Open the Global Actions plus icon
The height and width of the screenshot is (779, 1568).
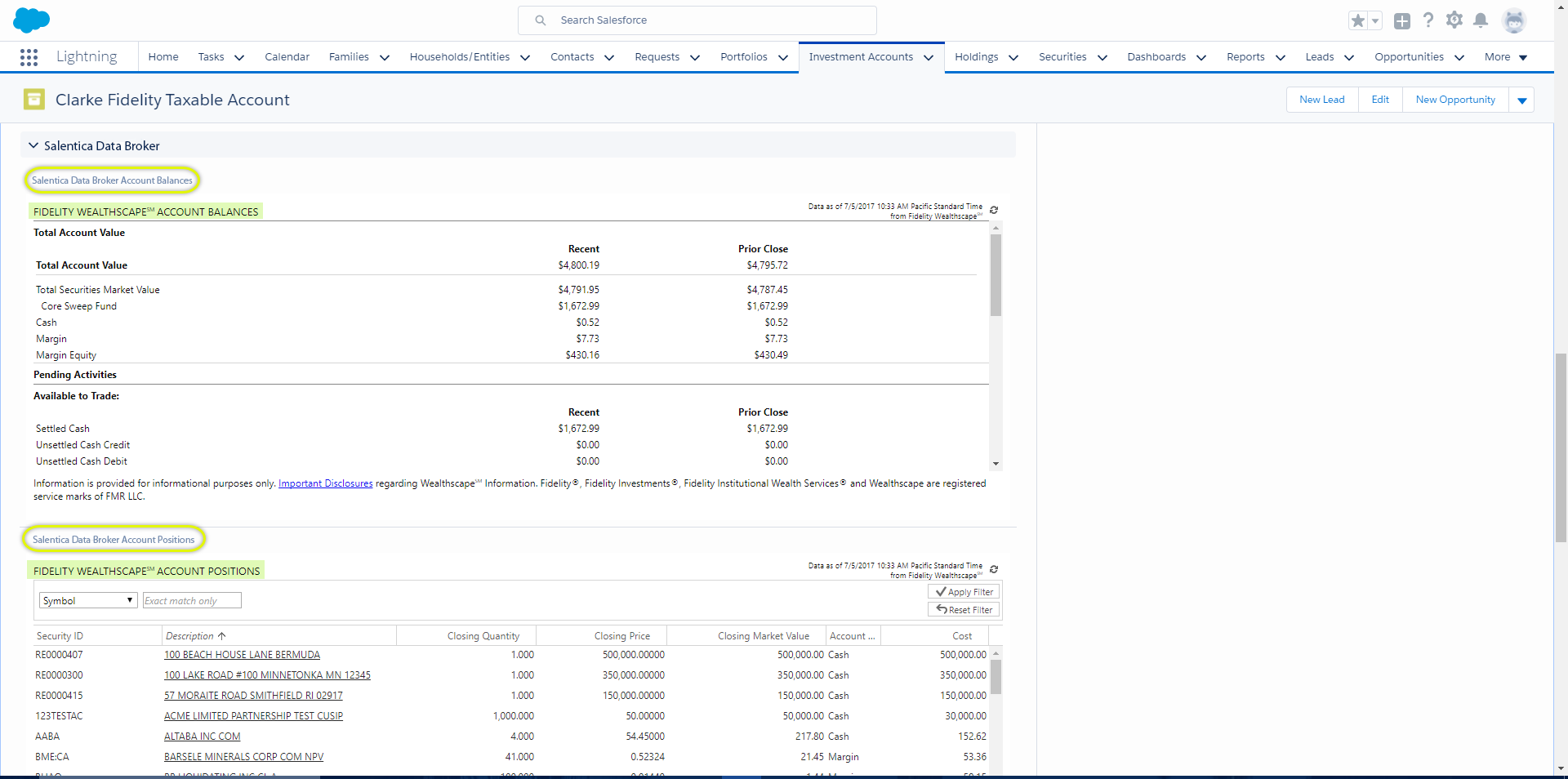[x=1402, y=21]
